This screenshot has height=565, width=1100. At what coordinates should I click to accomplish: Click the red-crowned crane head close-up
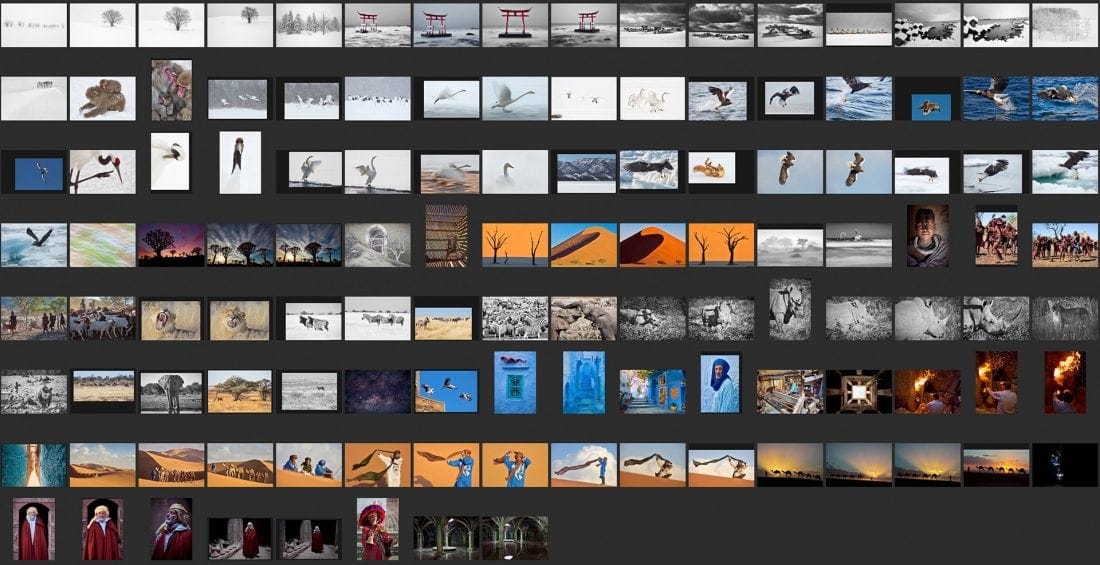[x=102, y=172]
